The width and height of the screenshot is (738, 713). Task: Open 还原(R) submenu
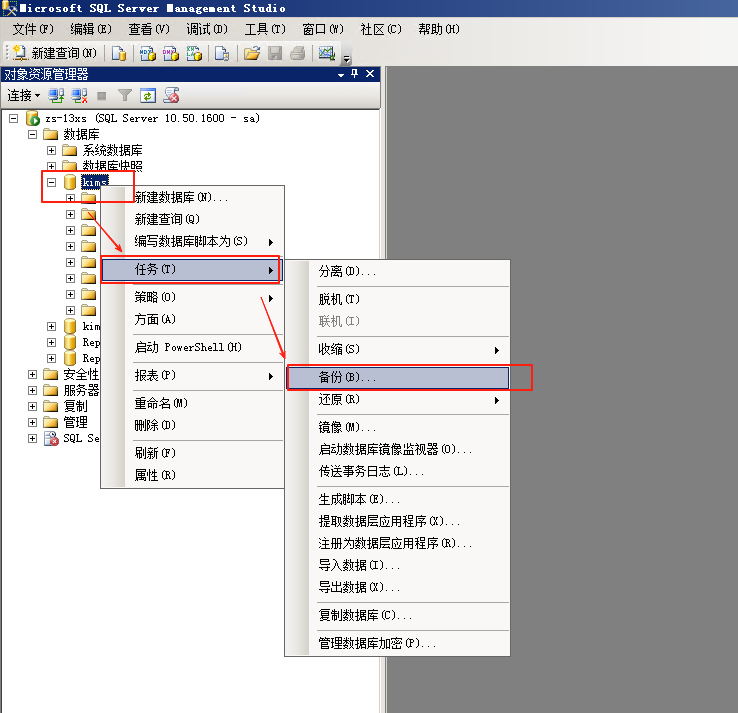398,400
